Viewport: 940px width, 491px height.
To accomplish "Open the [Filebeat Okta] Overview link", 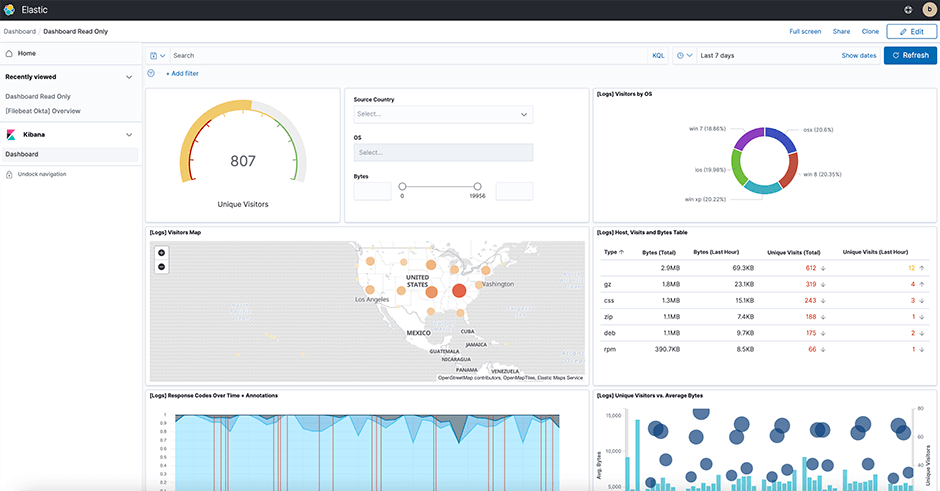I will [x=43, y=111].
